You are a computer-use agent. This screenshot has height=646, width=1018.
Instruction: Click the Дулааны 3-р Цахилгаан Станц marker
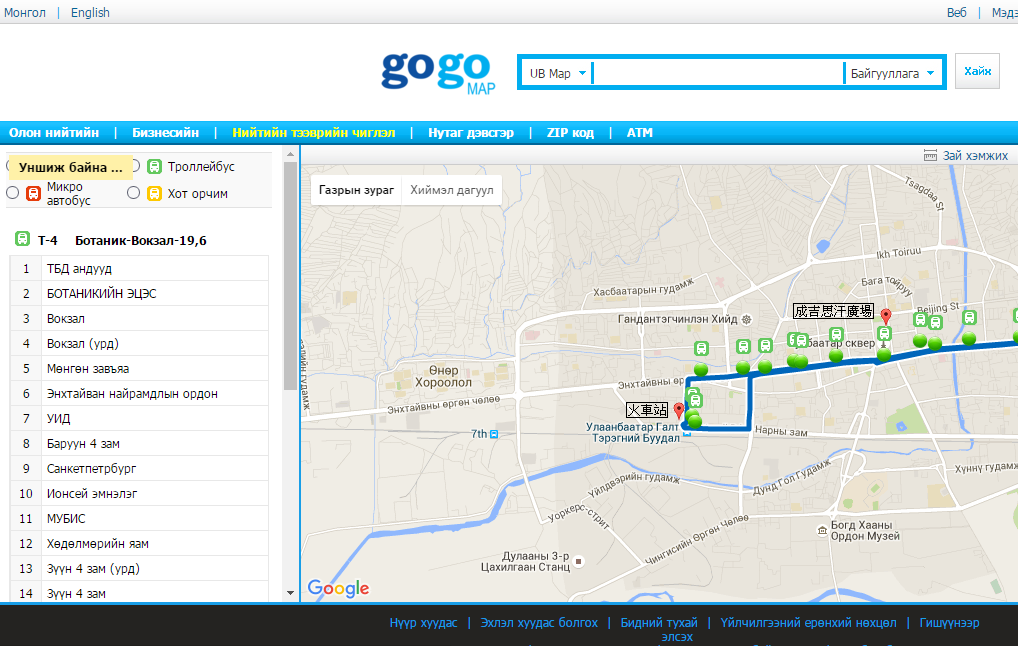click(x=579, y=562)
